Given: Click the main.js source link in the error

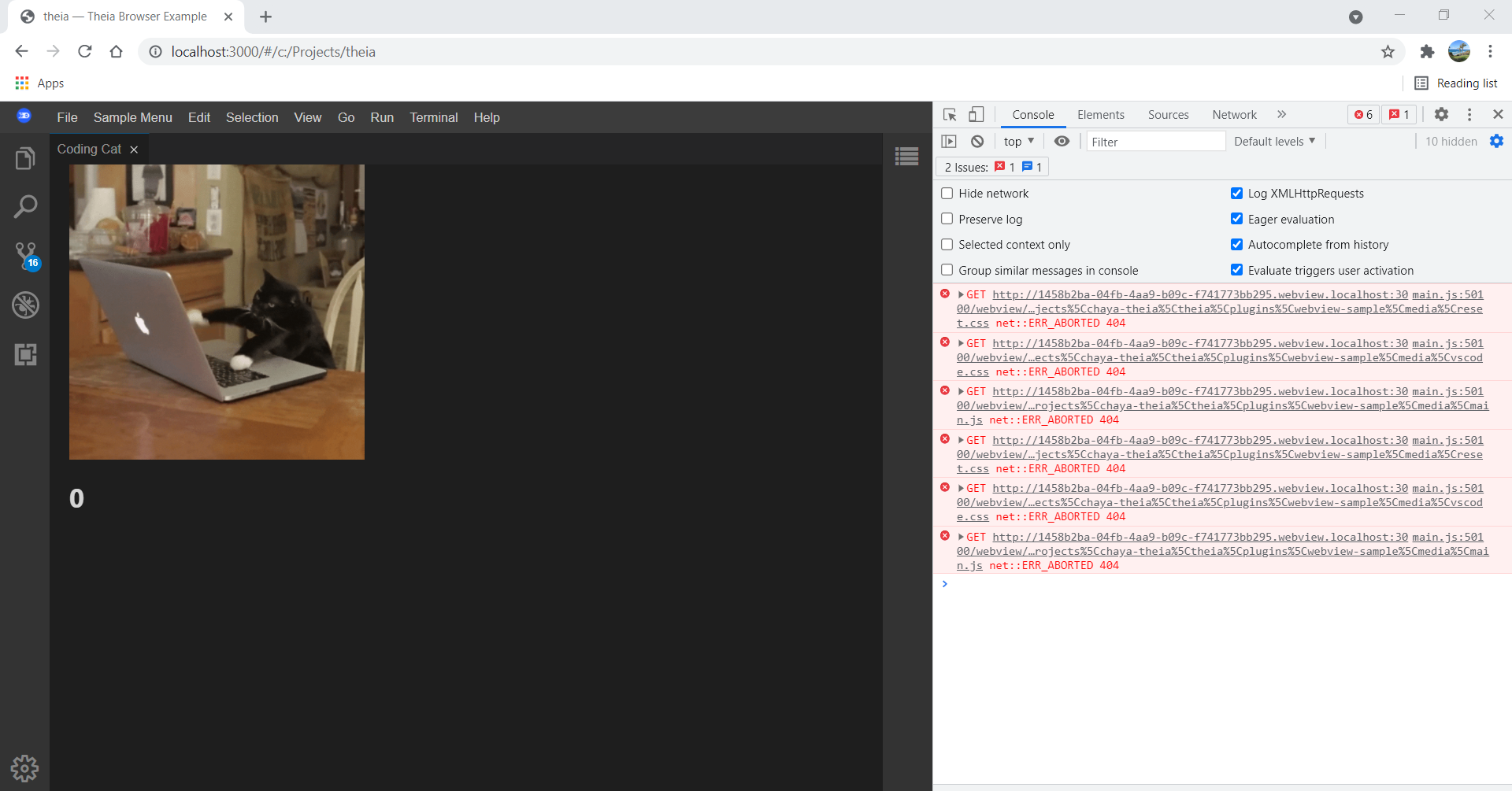Looking at the screenshot, I should pos(1447,295).
